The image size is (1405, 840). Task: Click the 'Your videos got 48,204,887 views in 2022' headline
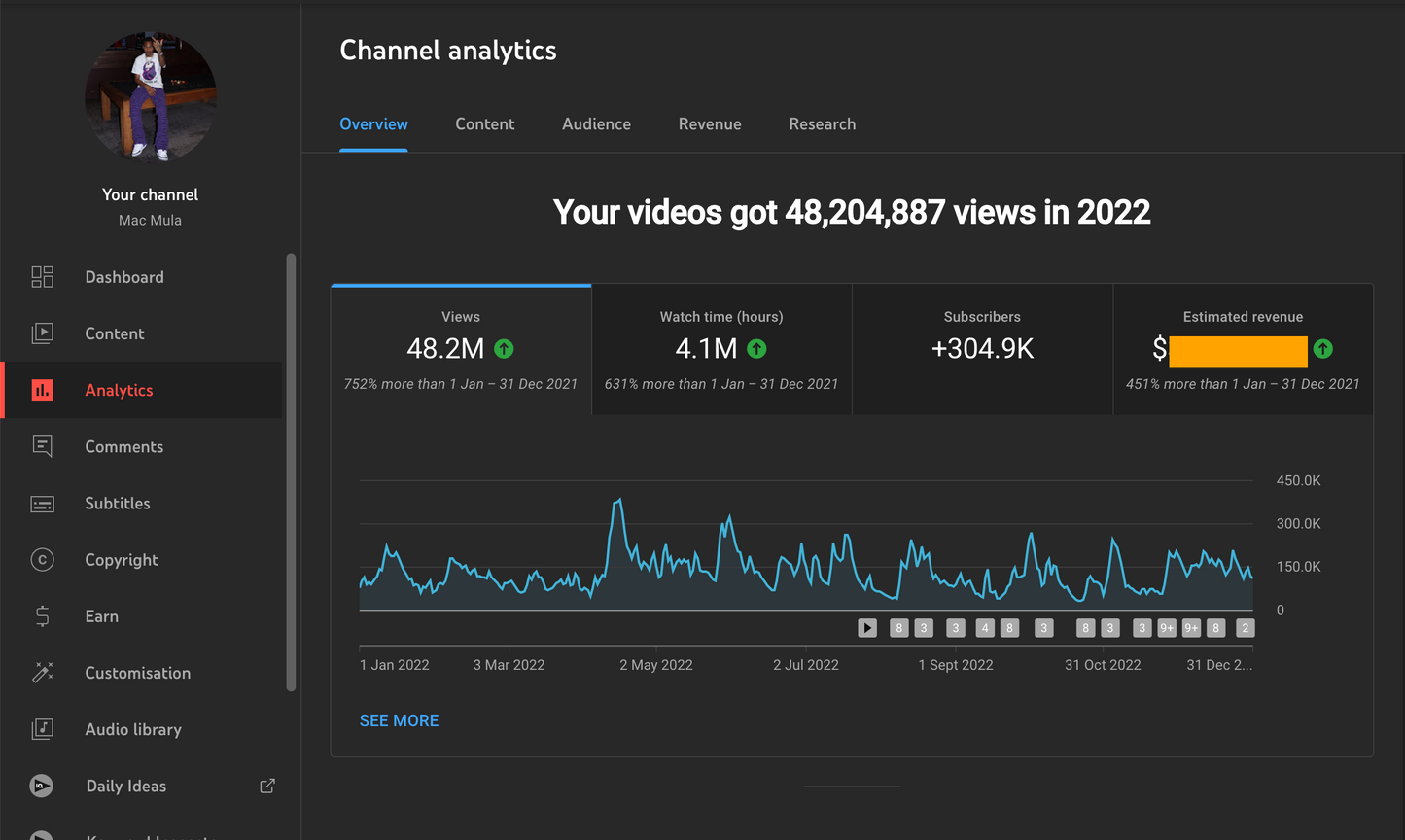(852, 212)
